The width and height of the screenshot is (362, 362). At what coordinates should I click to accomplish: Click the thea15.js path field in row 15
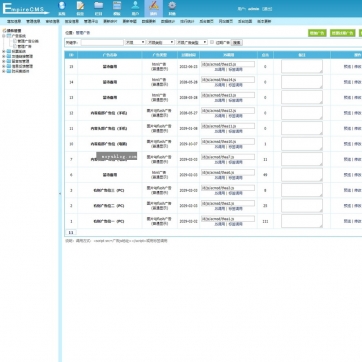(x=228, y=64)
